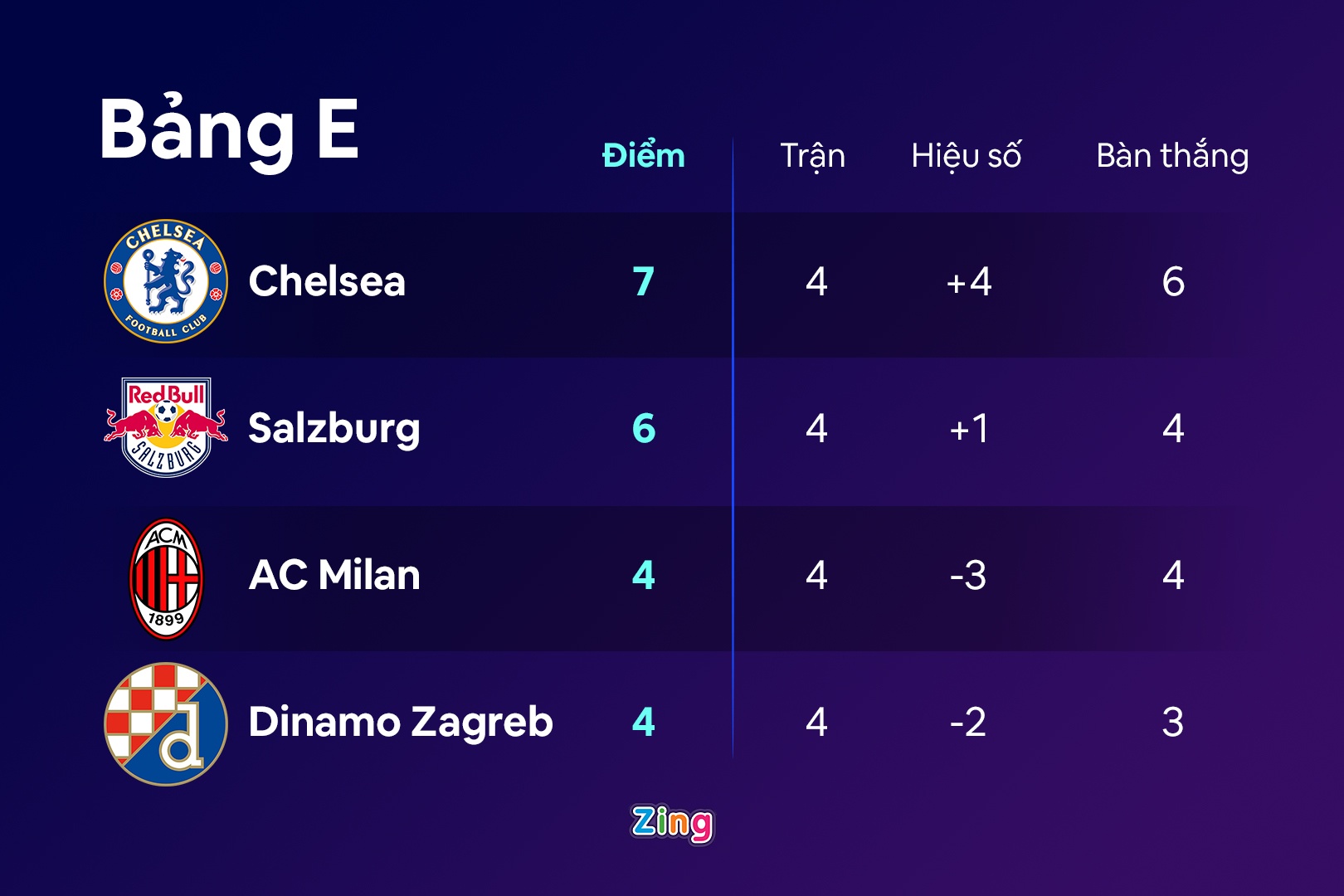1344x896 pixels.
Task: Select the Hiệu số column header
Action: [966, 156]
